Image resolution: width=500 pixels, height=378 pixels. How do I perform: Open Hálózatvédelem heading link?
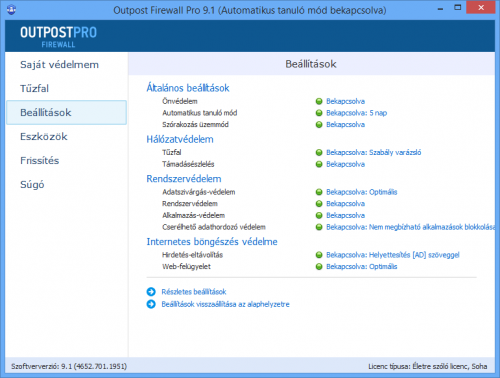(180, 139)
